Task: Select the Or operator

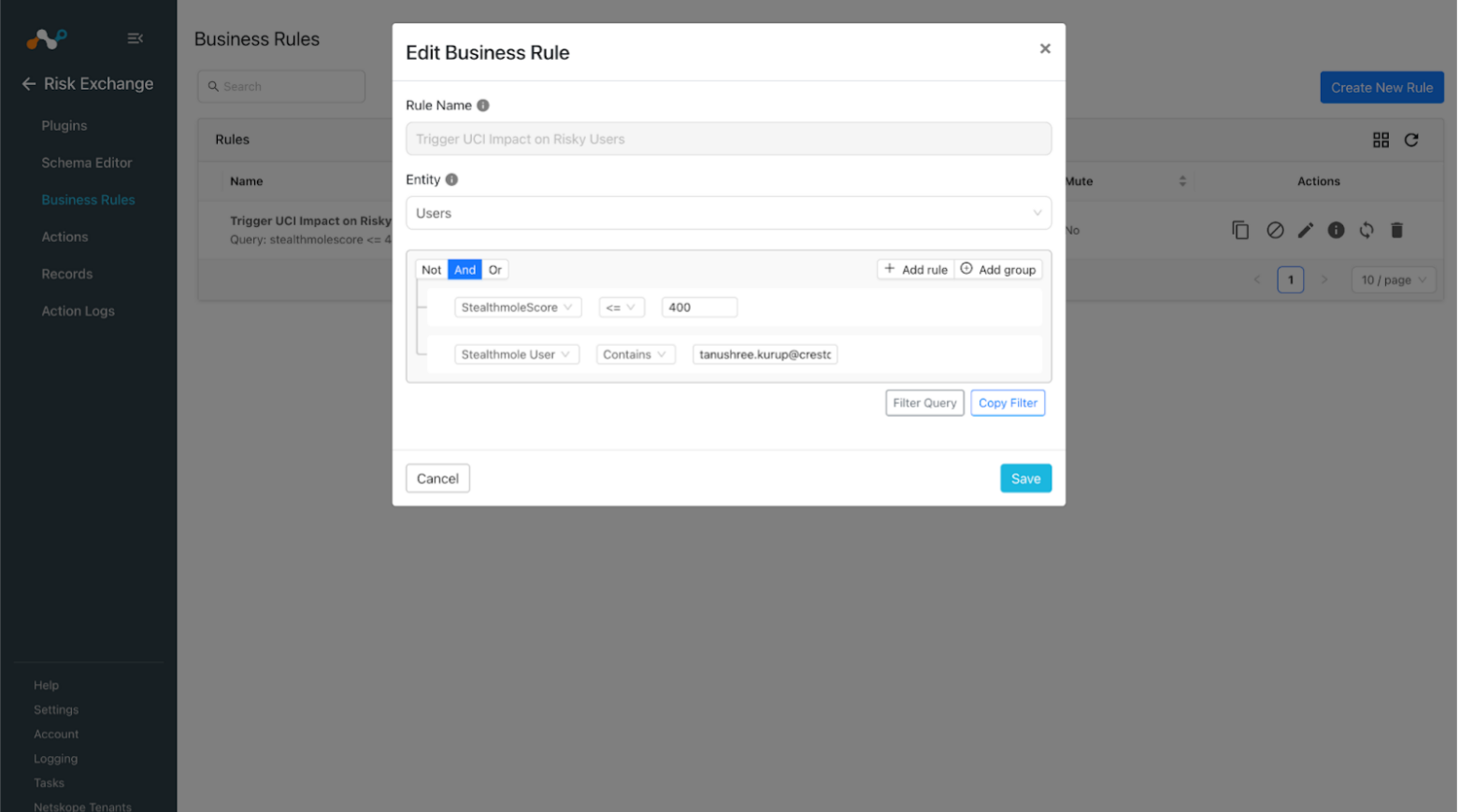Action: coord(495,270)
